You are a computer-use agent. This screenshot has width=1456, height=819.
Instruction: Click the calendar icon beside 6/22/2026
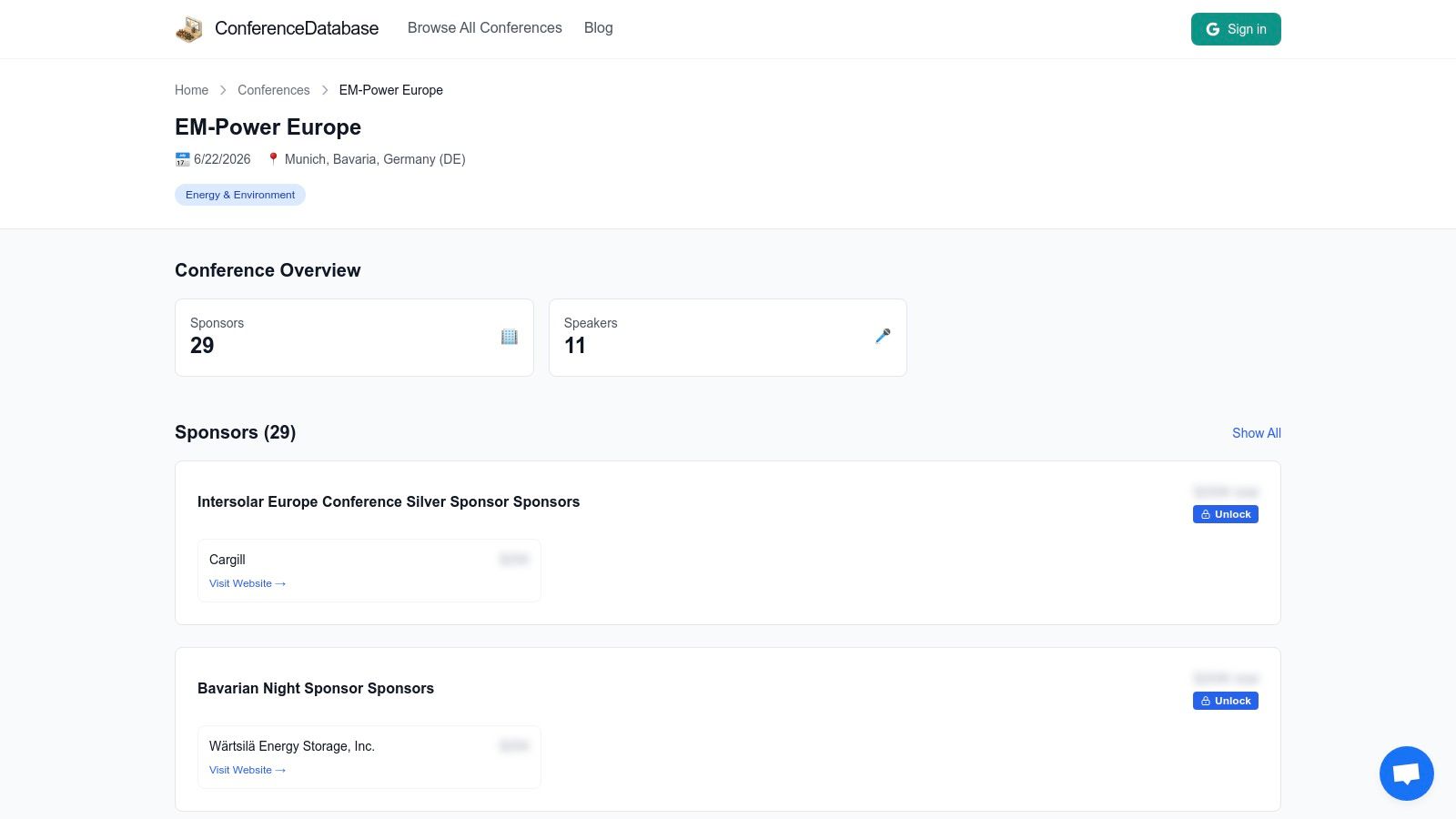click(x=182, y=159)
